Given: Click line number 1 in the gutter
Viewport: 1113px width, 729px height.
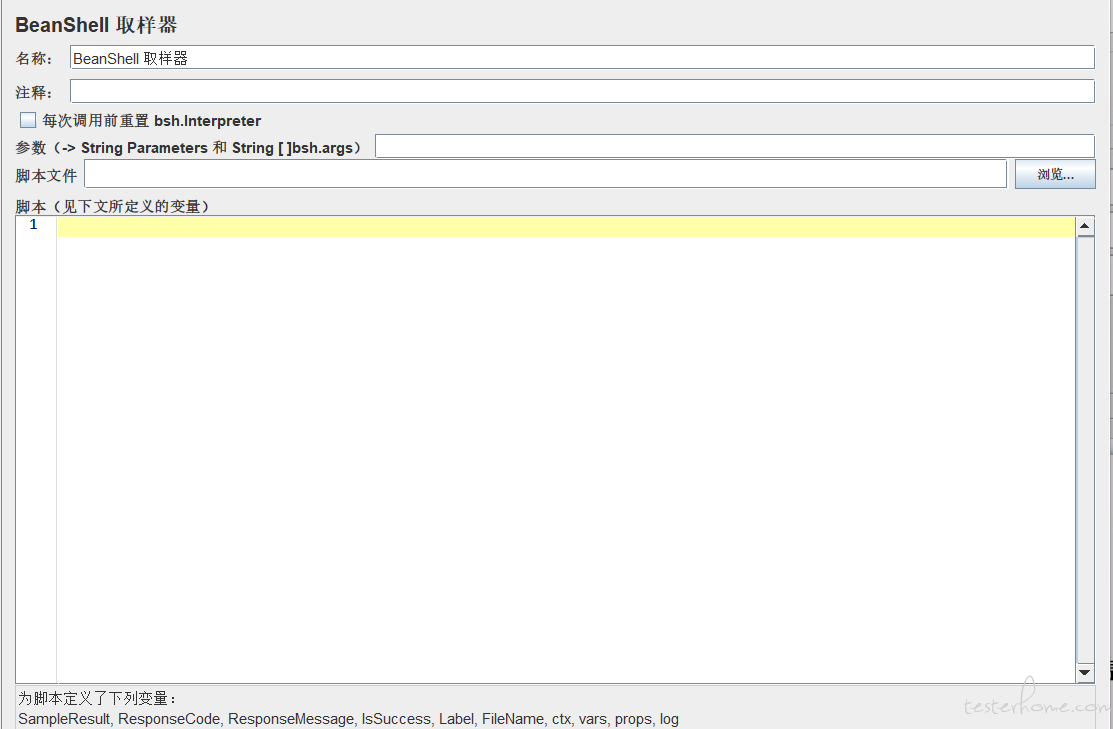Looking at the screenshot, I should (34, 225).
